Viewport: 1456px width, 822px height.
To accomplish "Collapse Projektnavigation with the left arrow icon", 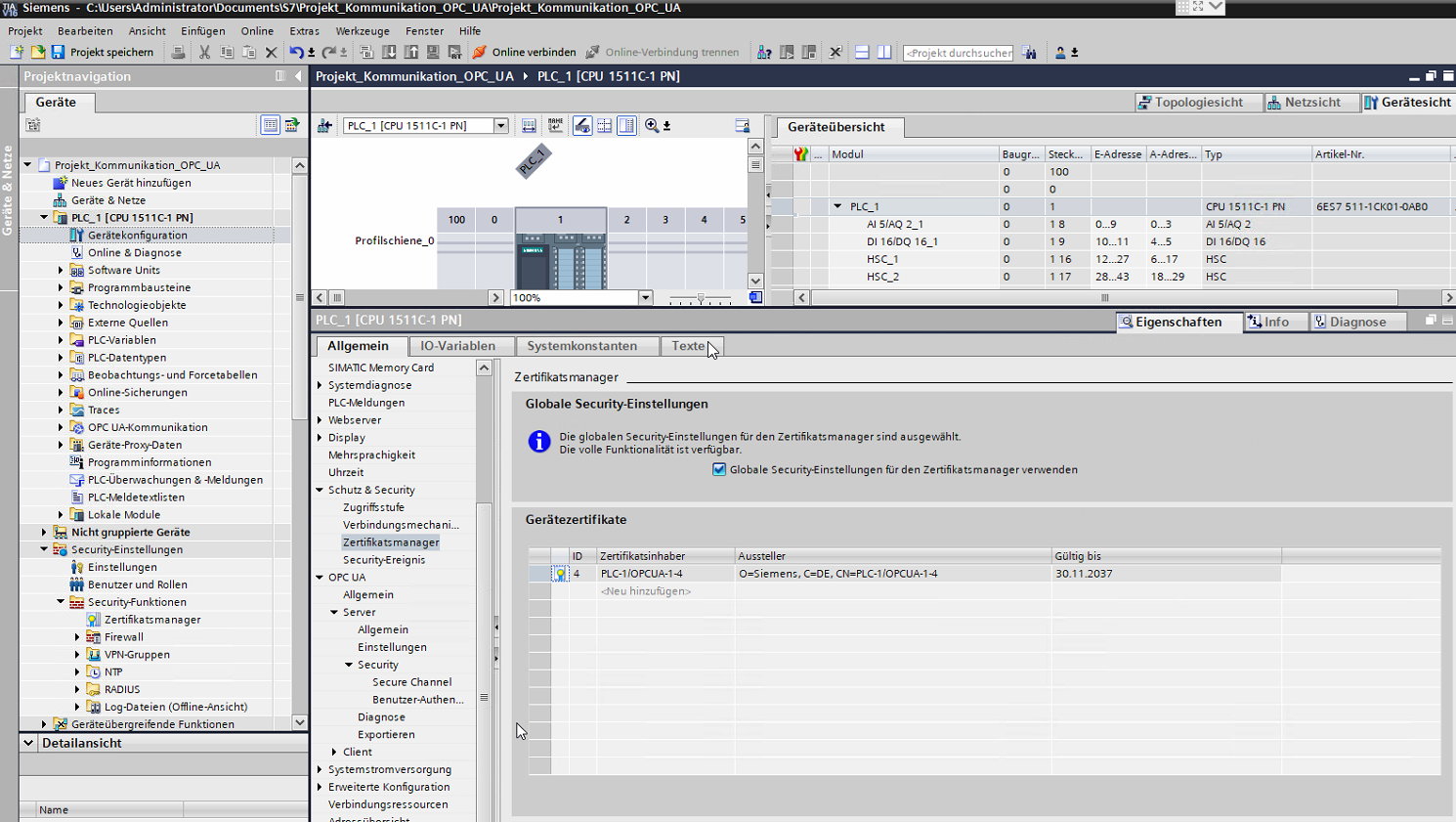I will pos(298,76).
